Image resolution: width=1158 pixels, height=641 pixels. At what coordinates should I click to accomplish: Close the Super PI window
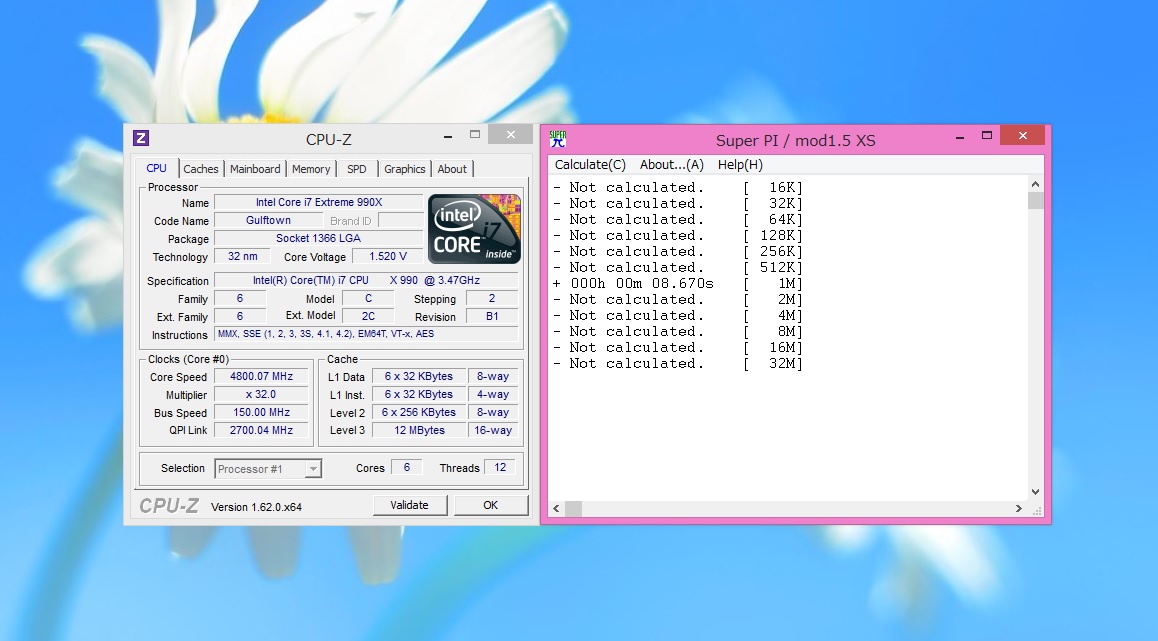1023,136
